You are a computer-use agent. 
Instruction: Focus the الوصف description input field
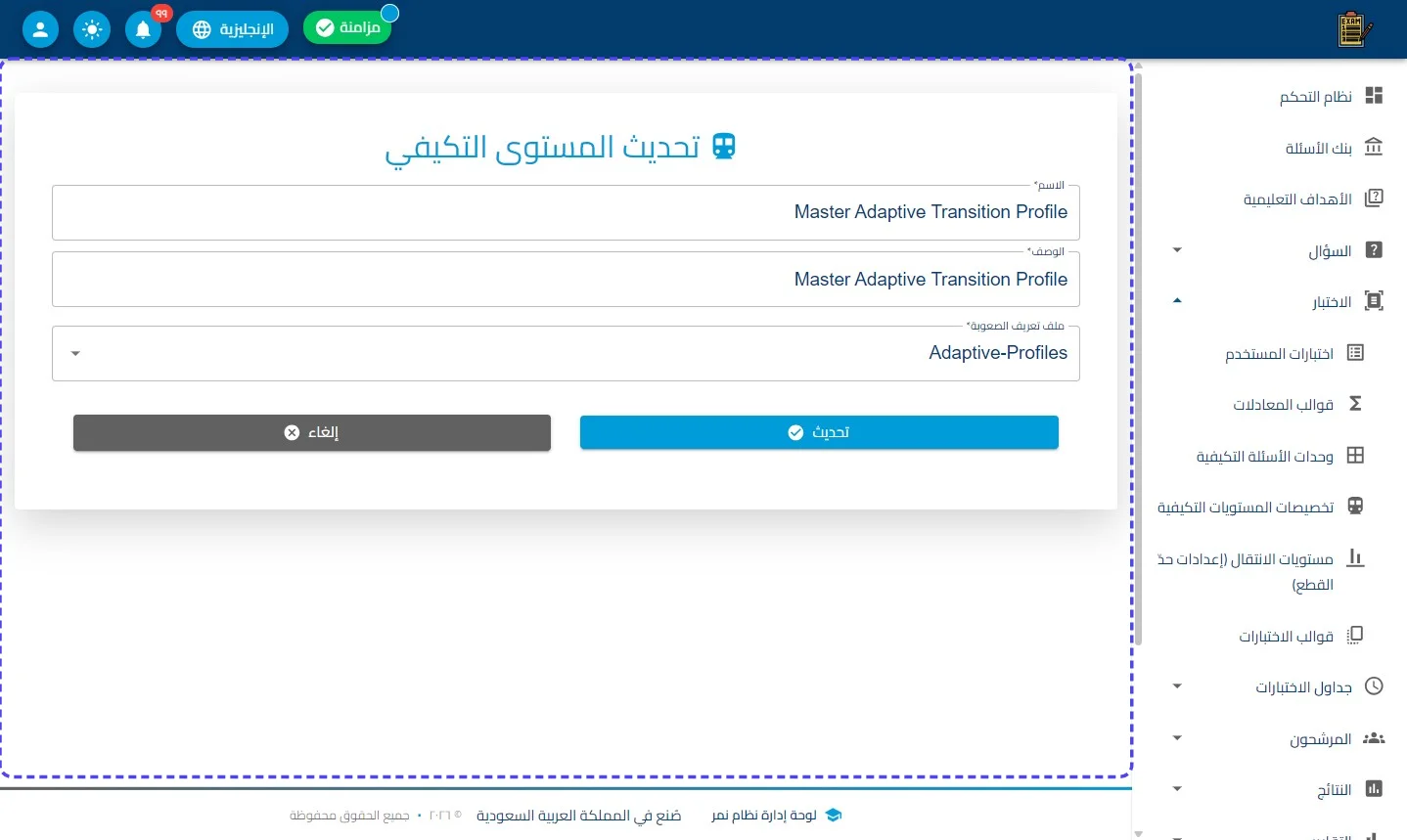click(x=566, y=280)
